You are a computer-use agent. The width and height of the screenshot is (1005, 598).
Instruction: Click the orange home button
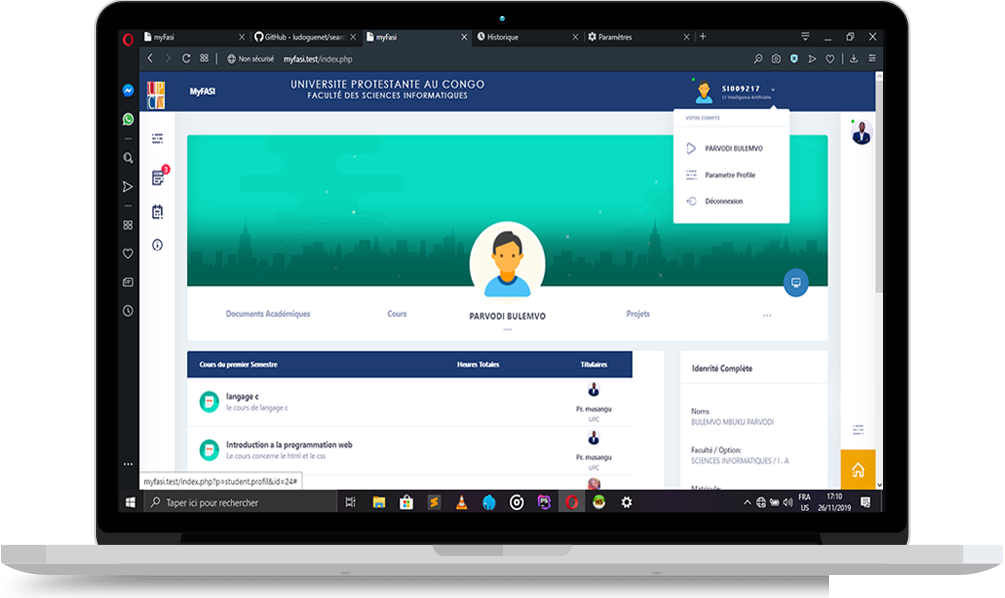[857, 469]
